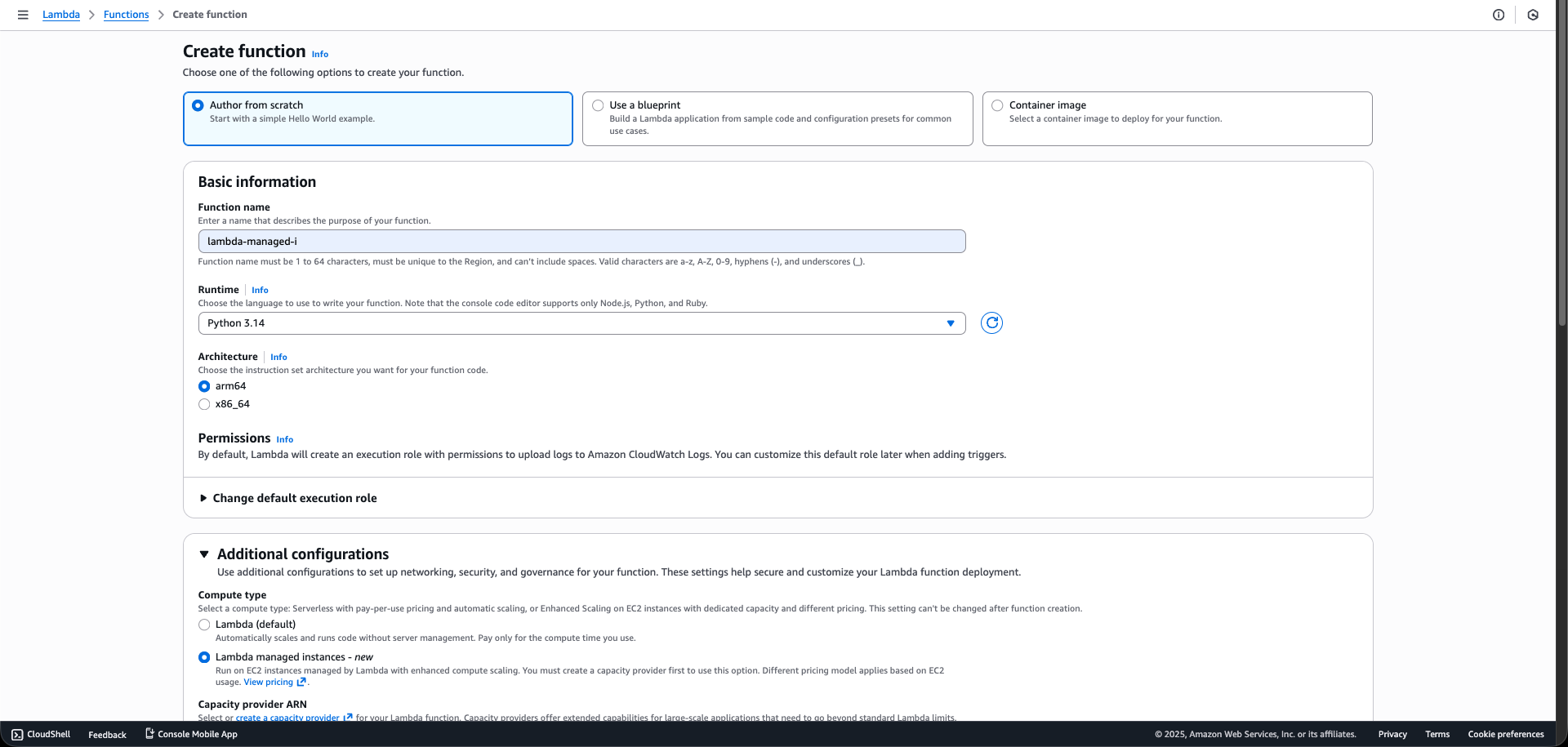Select the x86_64 architecture
This screenshot has height=747, width=1568.
(204, 403)
